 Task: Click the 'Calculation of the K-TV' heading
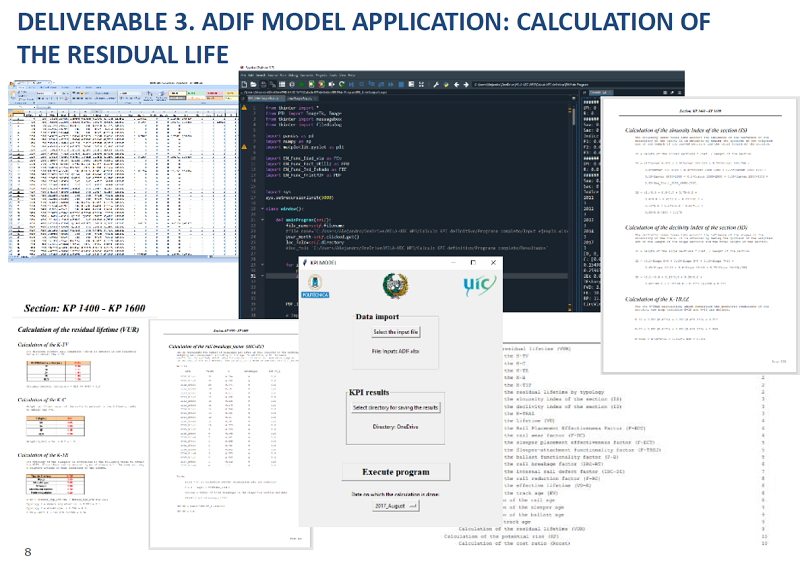click(x=43, y=345)
